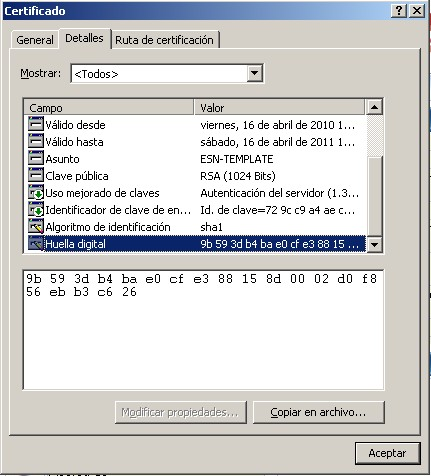The height and width of the screenshot is (476, 431).
Task: Click the field icon beside Asunto
Action: coord(36,158)
